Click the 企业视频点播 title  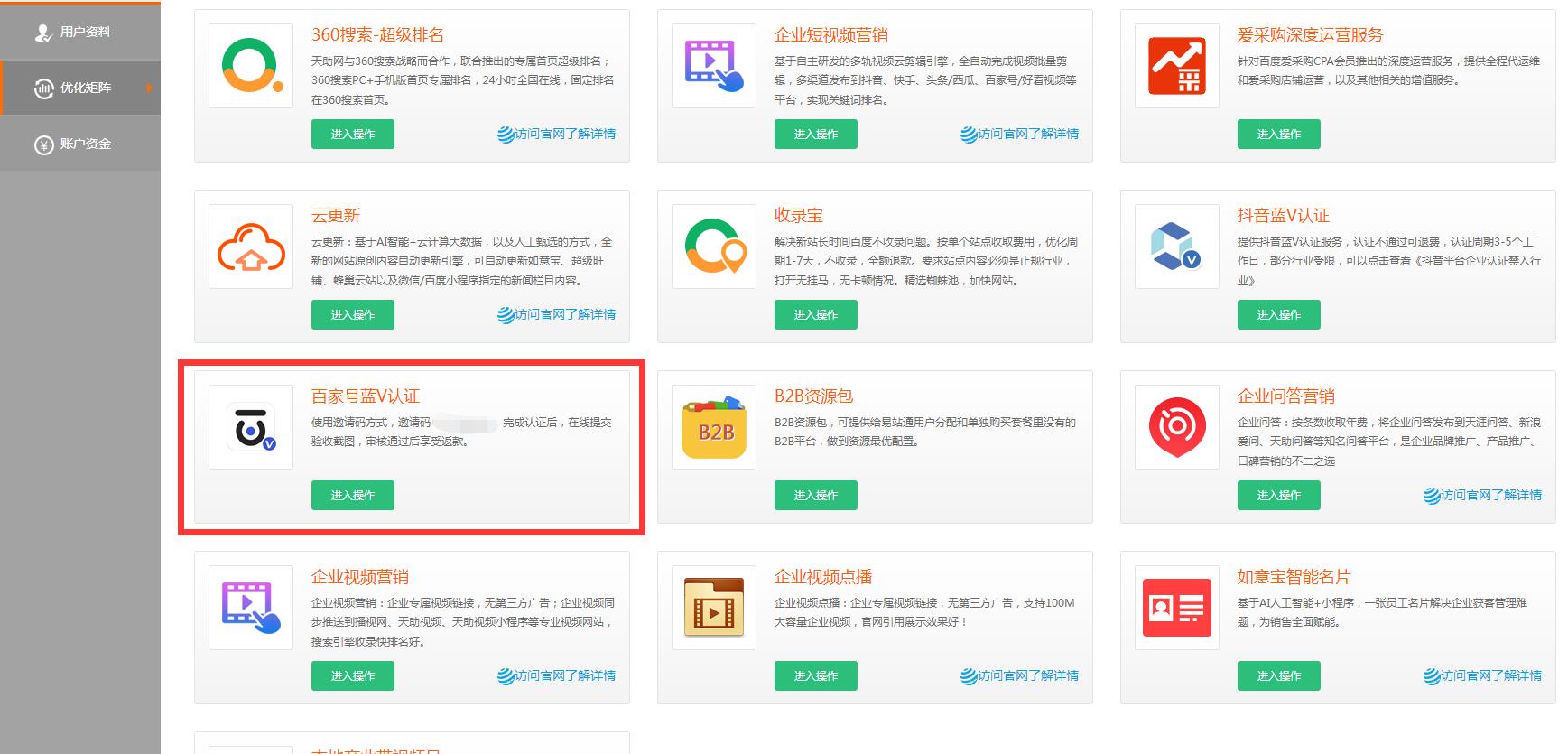point(823,577)
